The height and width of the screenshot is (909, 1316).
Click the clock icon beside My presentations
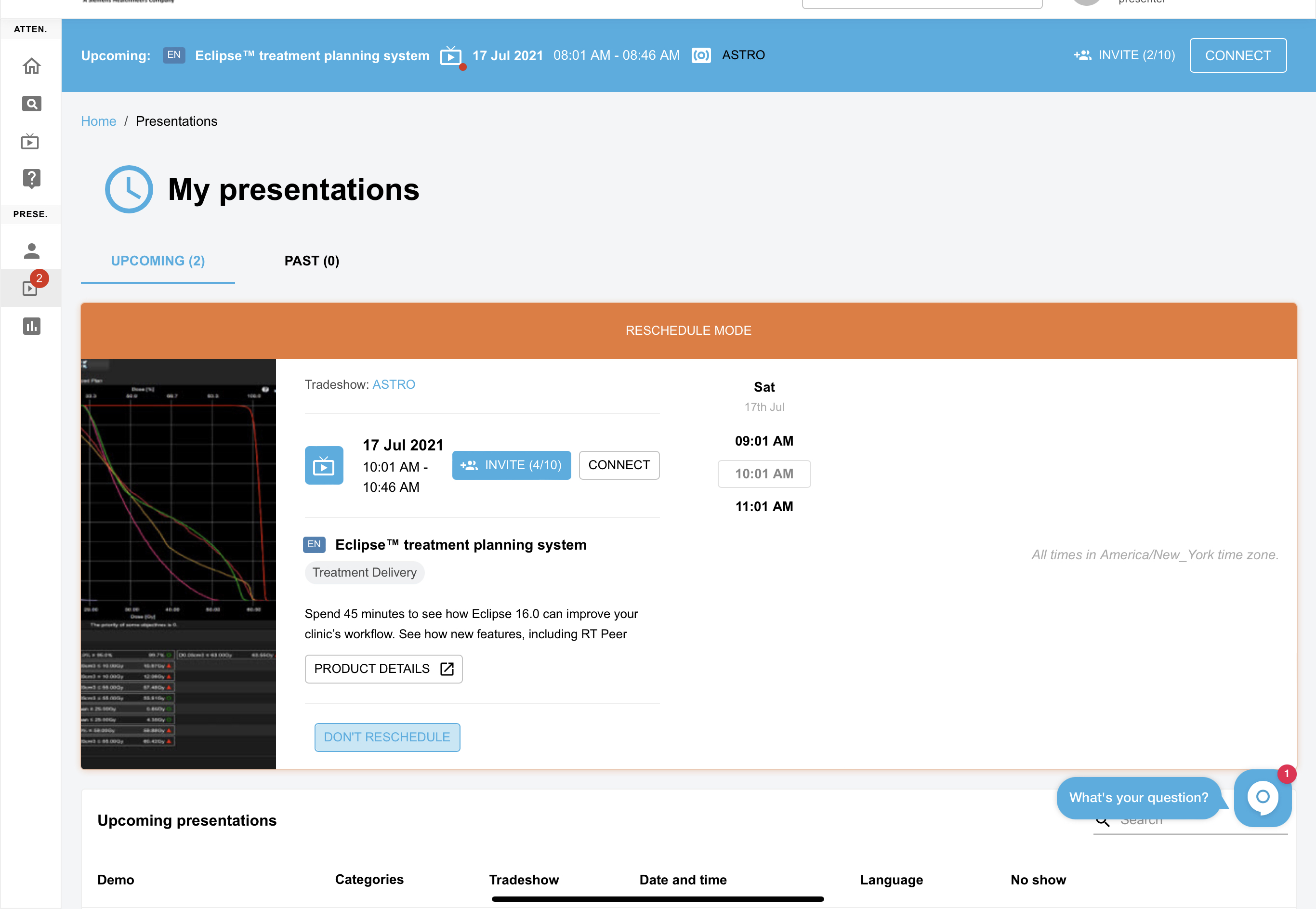click(x=129, y=189)
